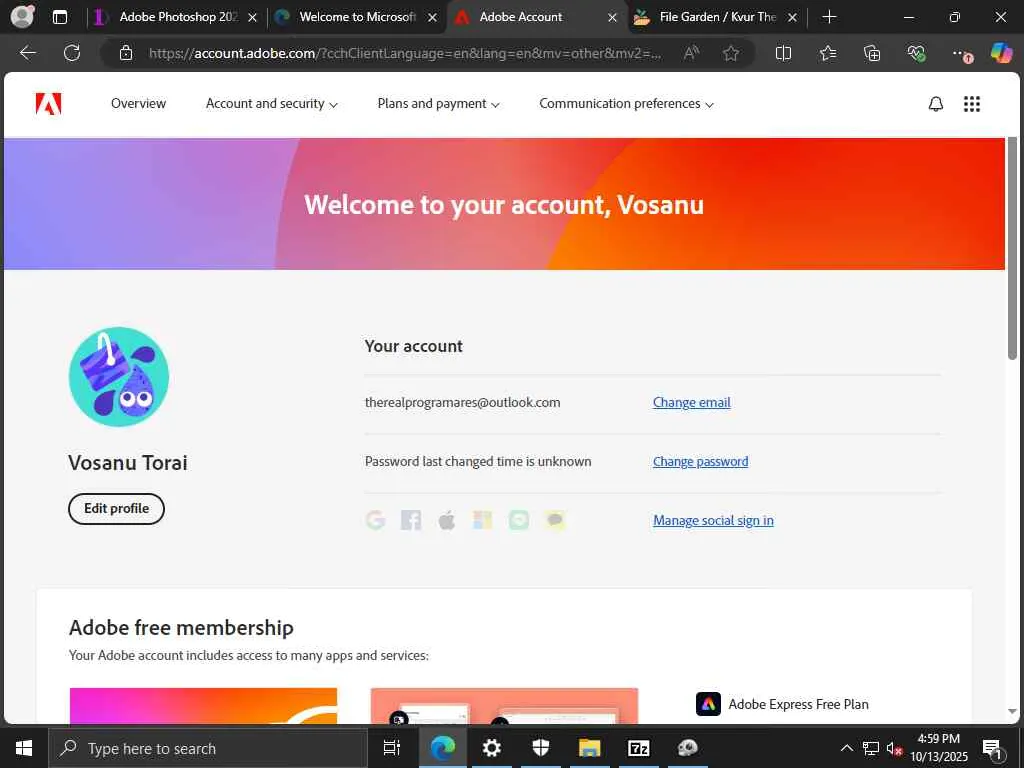
Task: Click the taskbar clock and date
Action: tap(938, 748)
